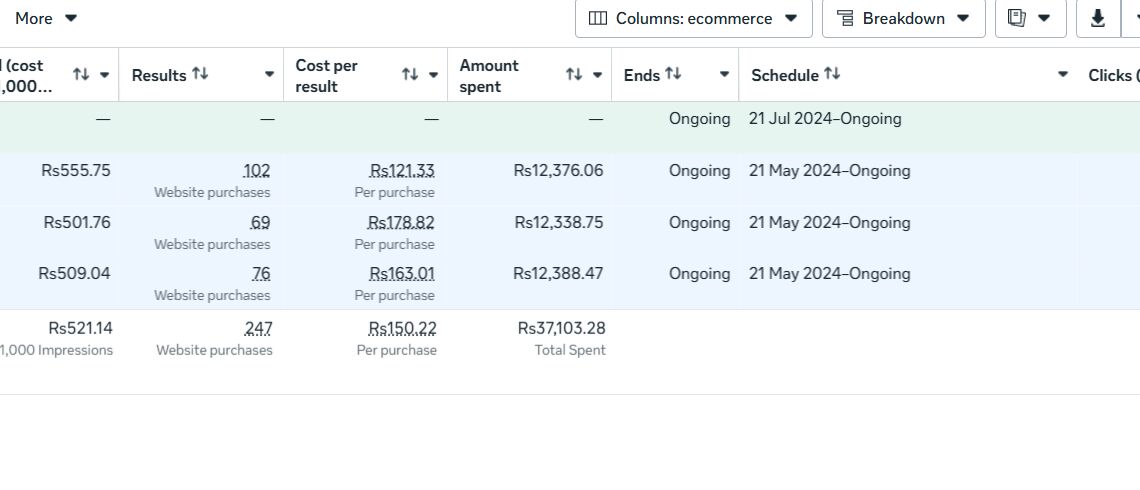The image size is (1140, 490).
Task: Click the schedule cell in the Rs12,338.75 row
Action: coord(830,222)
